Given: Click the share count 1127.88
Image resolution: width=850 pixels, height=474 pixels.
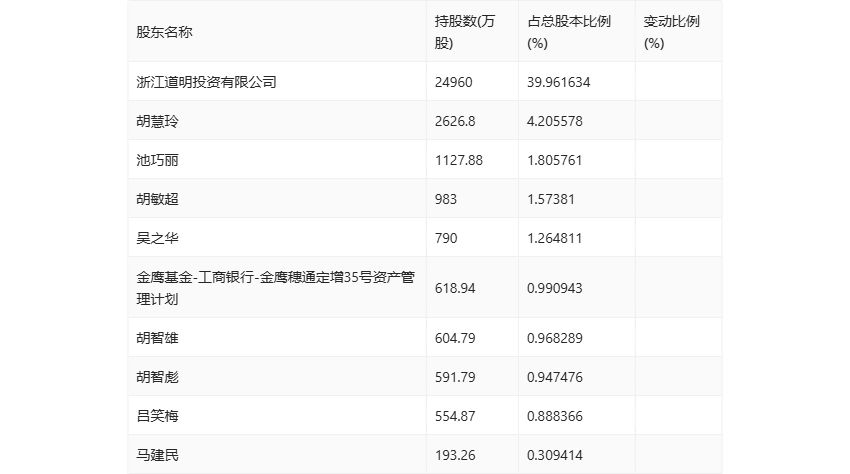Looking at the screenshot, I should click(459, 160).
